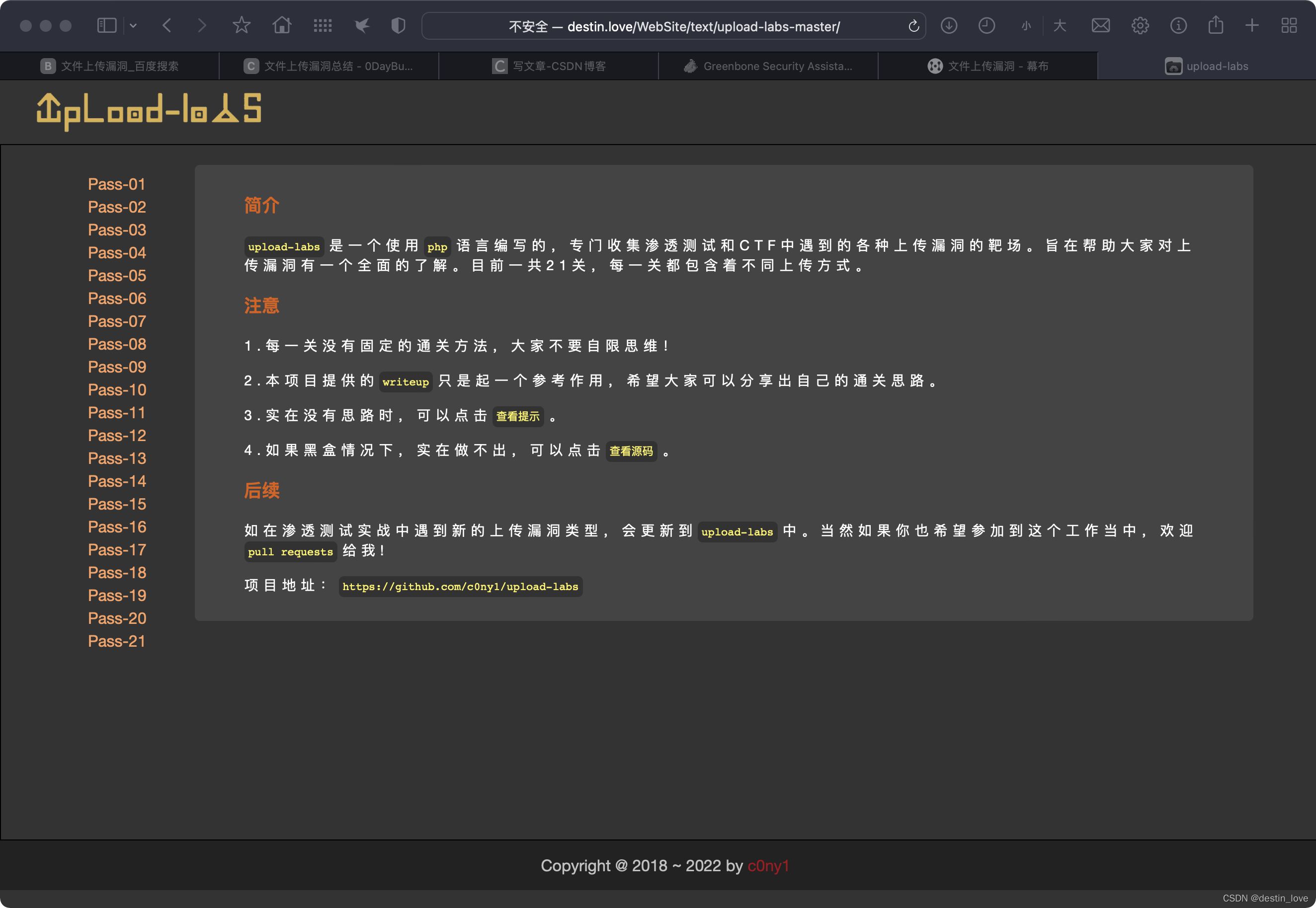Click the bookmark star icon
The image size is (1316, 908).
[x=242, y=26]
